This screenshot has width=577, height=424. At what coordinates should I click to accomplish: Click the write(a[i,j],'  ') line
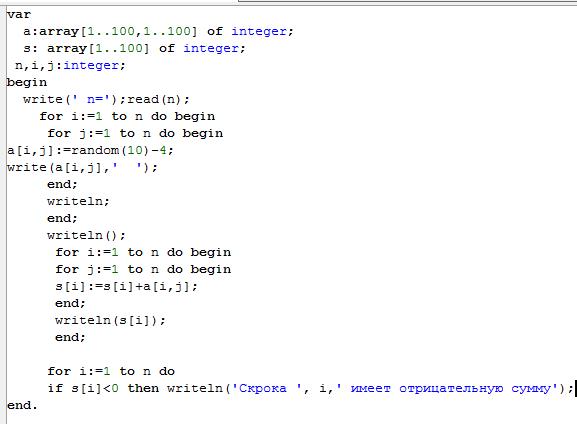(x=82, y=167)
